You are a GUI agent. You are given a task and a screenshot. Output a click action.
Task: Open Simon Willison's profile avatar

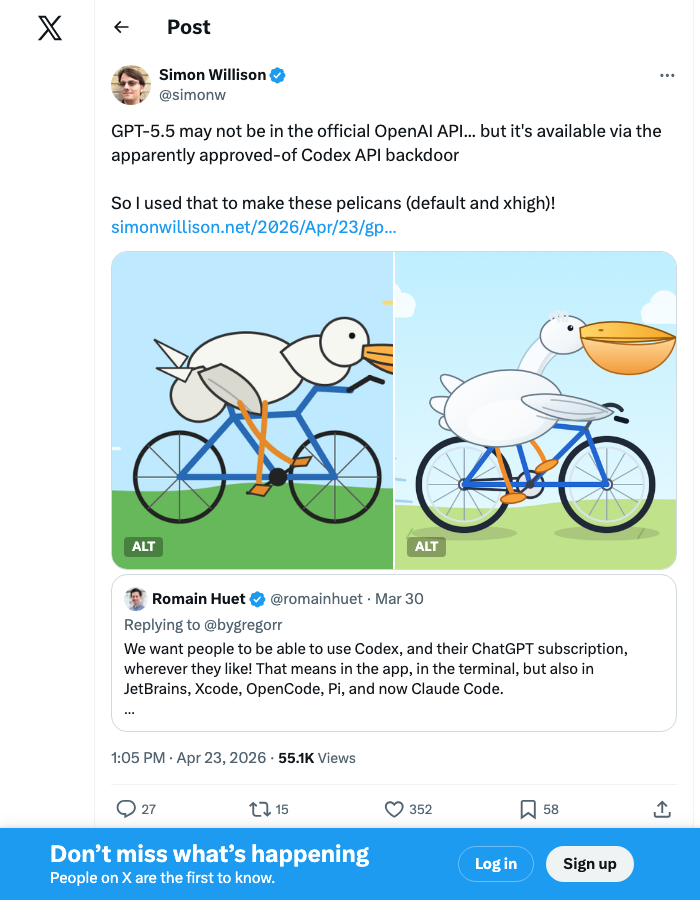[131, 85]
